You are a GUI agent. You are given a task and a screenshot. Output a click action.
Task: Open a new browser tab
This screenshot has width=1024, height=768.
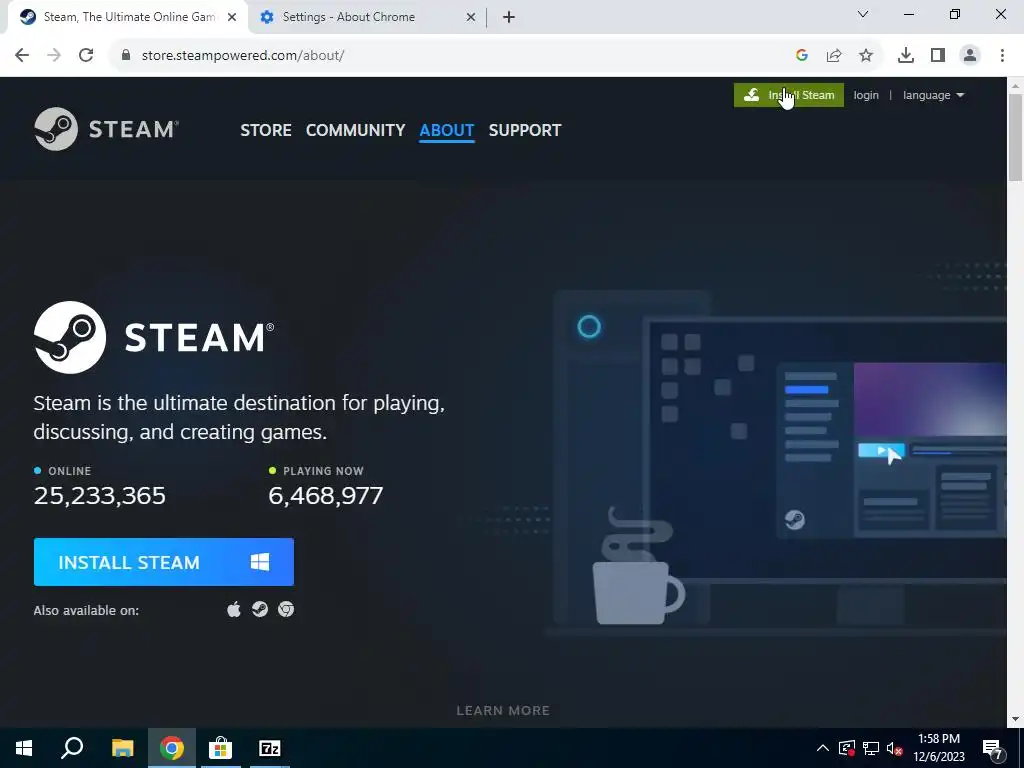(509, 17)
